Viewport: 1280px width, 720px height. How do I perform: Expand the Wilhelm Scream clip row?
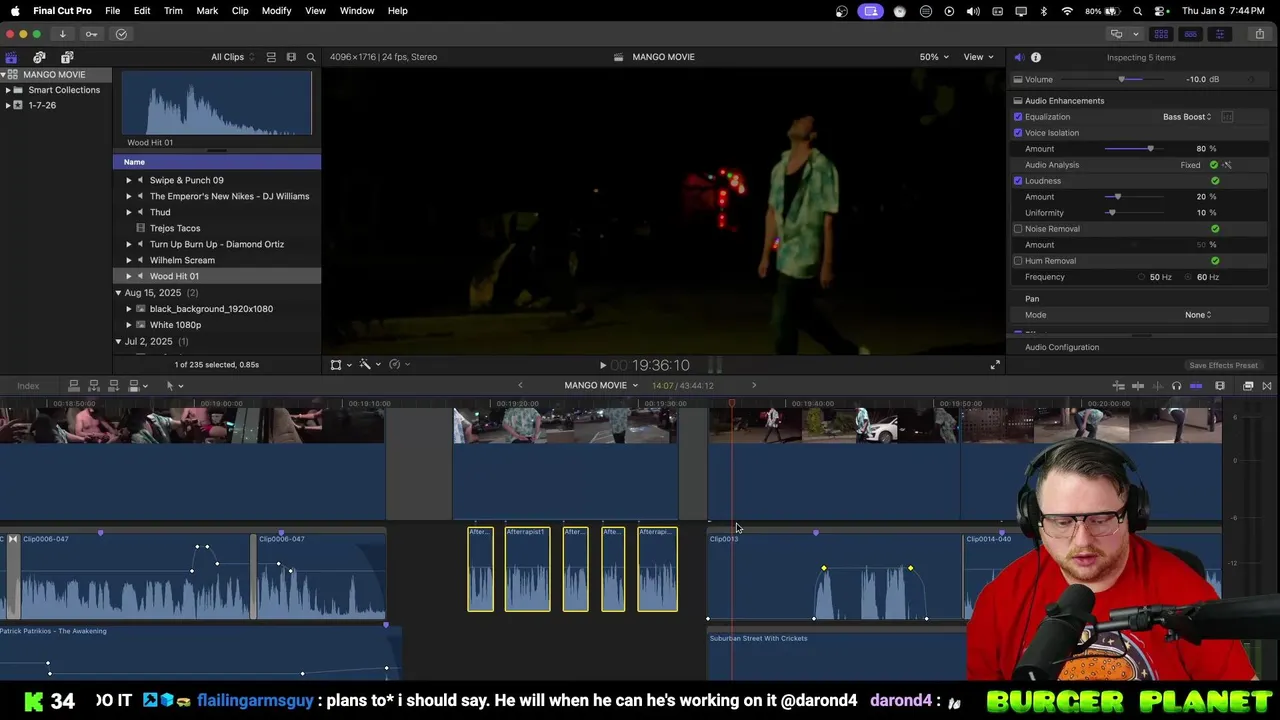tap(128, 260)
